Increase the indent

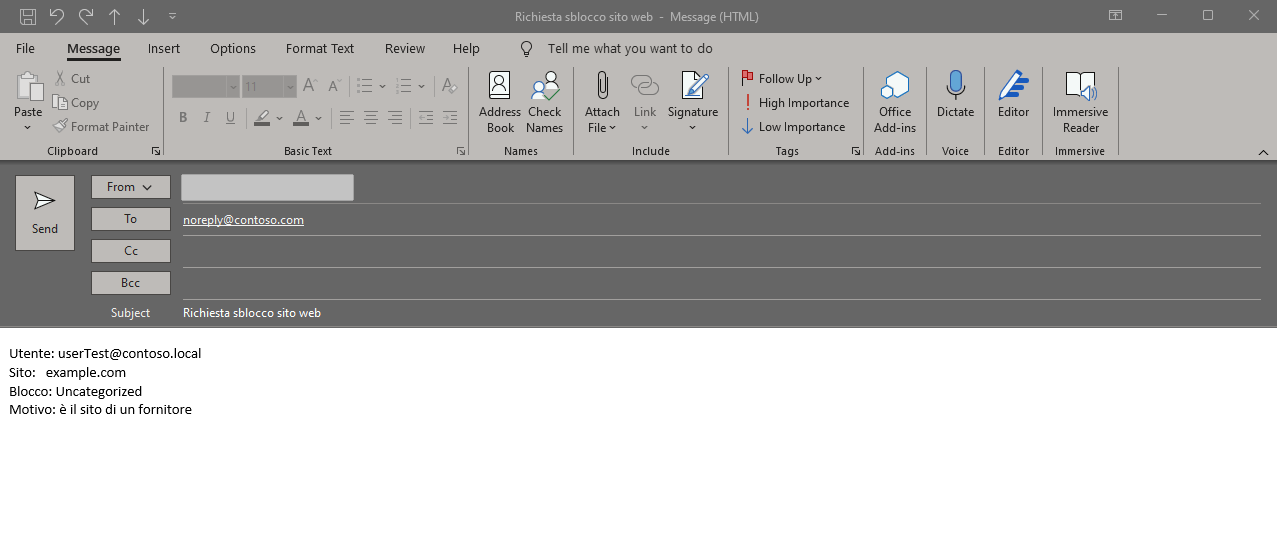click(450, 118)
